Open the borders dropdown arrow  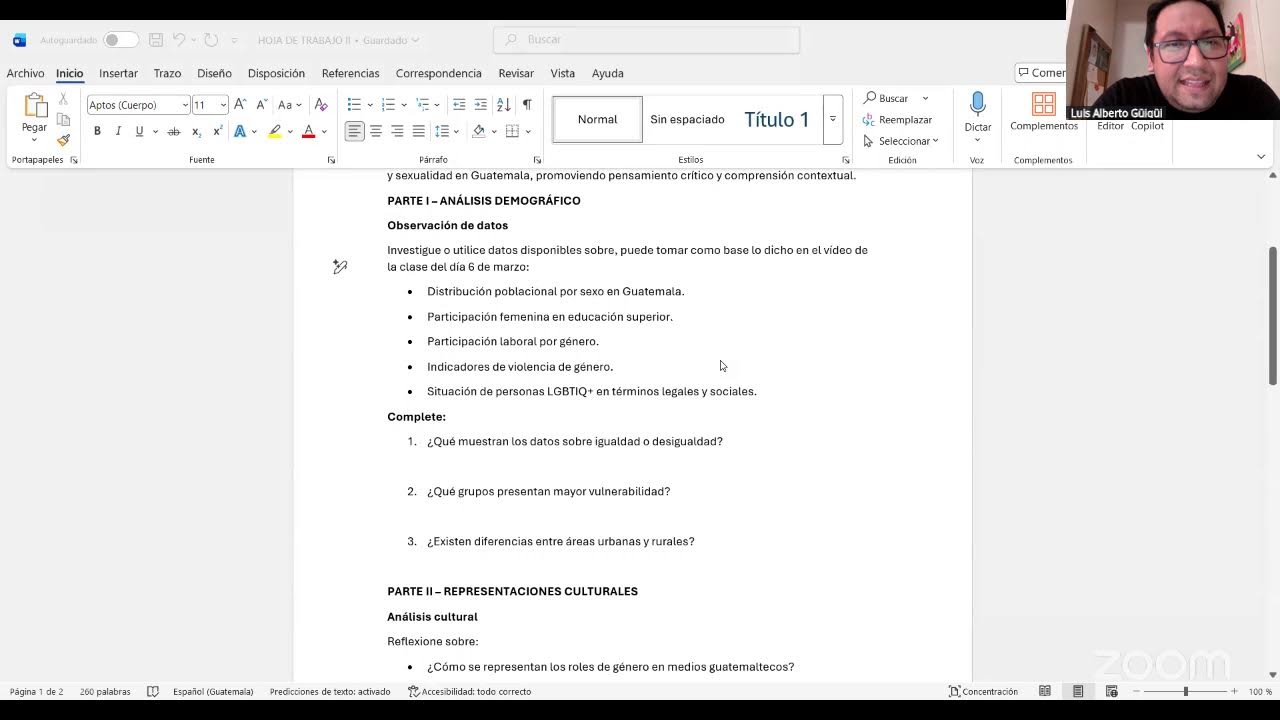[x=528, y=132]
